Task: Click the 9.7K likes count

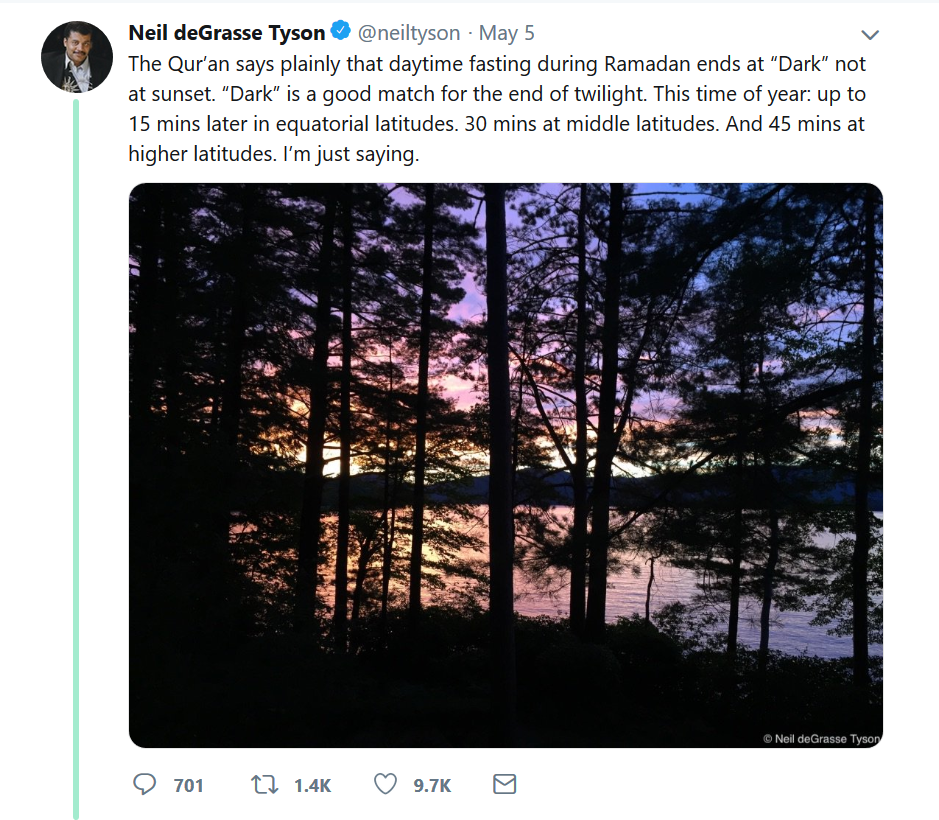Action: 432,785
